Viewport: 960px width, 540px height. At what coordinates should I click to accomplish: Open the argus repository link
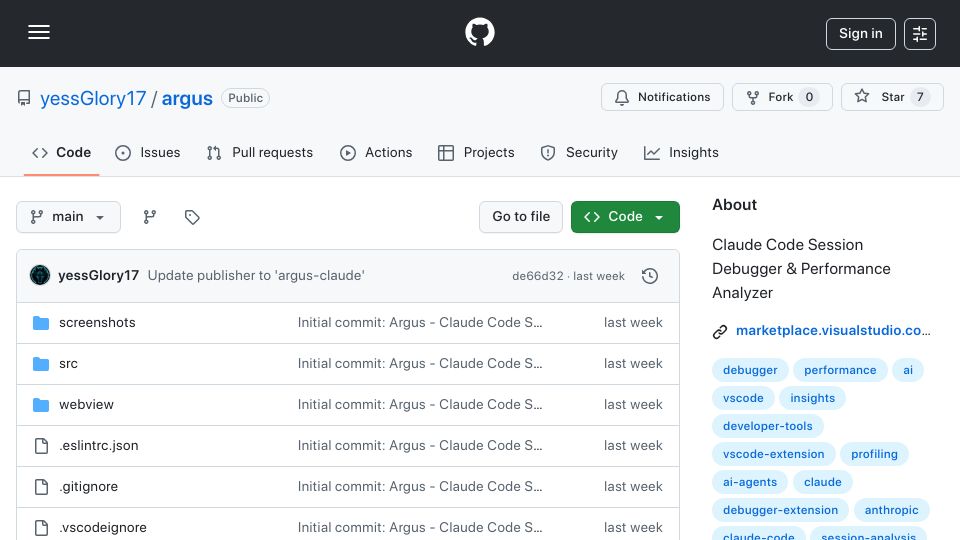click(187, 99)
